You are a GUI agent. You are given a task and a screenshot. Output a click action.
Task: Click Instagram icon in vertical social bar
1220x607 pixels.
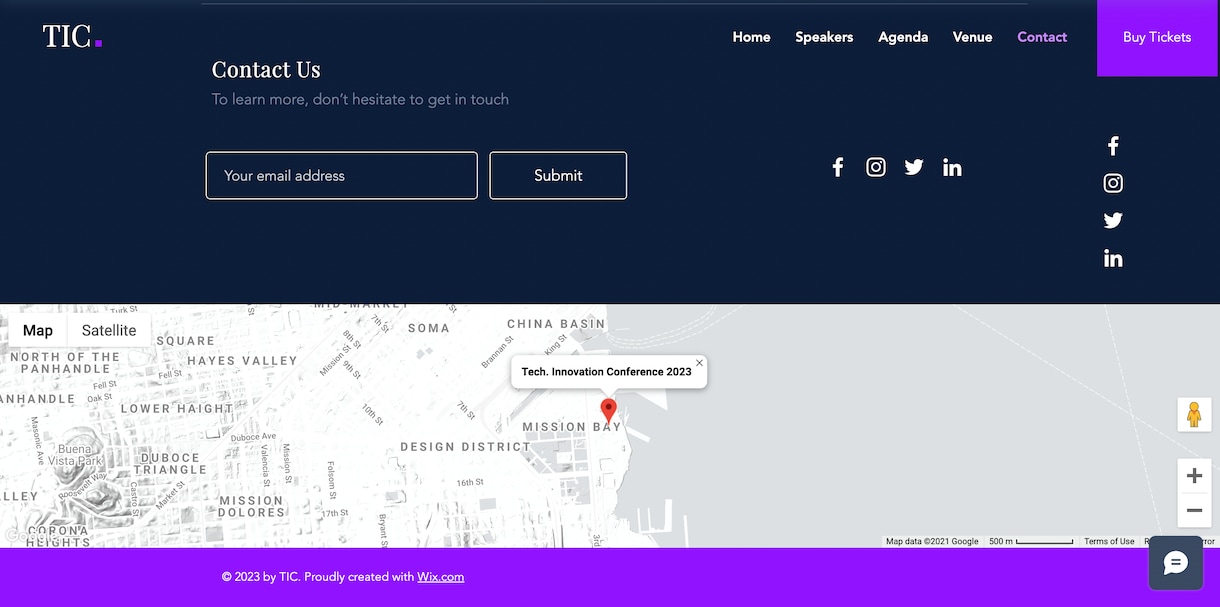point(1113,183)
